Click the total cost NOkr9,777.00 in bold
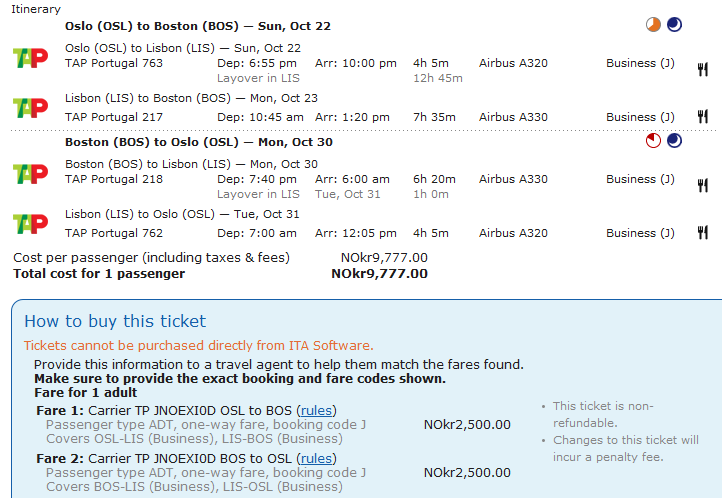This screenshot has height=498, width=722. click(x=379, y=273)
